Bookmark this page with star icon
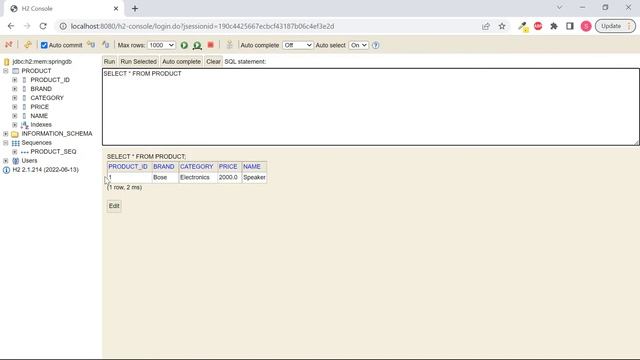Image resolution: width=640 pixels, height=360 pixels. [502, 26]
